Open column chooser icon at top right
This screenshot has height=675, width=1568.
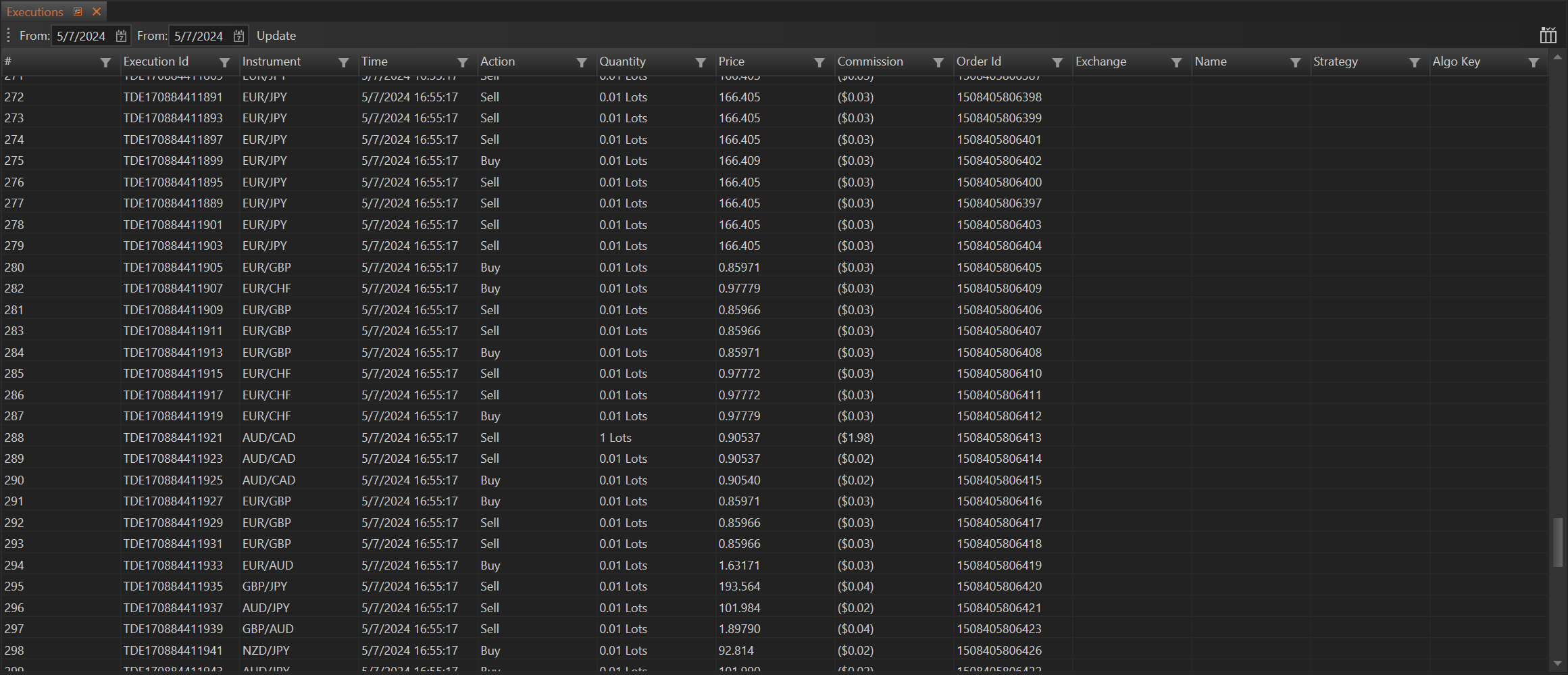1548,36
